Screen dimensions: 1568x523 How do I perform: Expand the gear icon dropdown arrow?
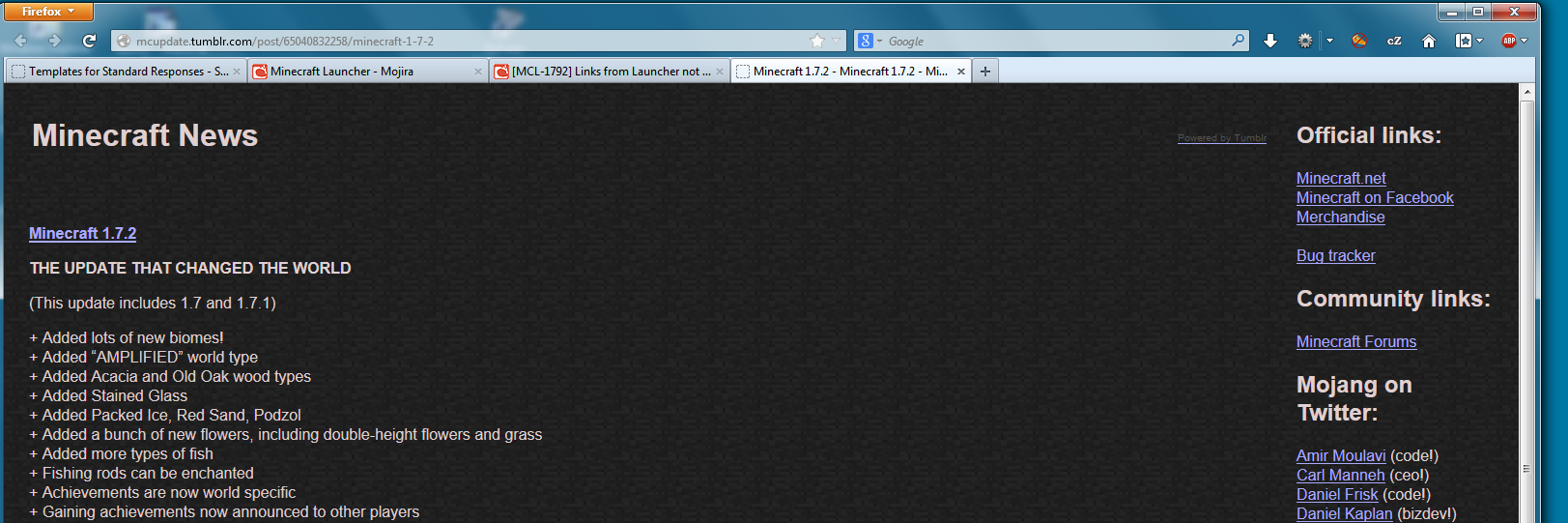tap(1329, 41)
